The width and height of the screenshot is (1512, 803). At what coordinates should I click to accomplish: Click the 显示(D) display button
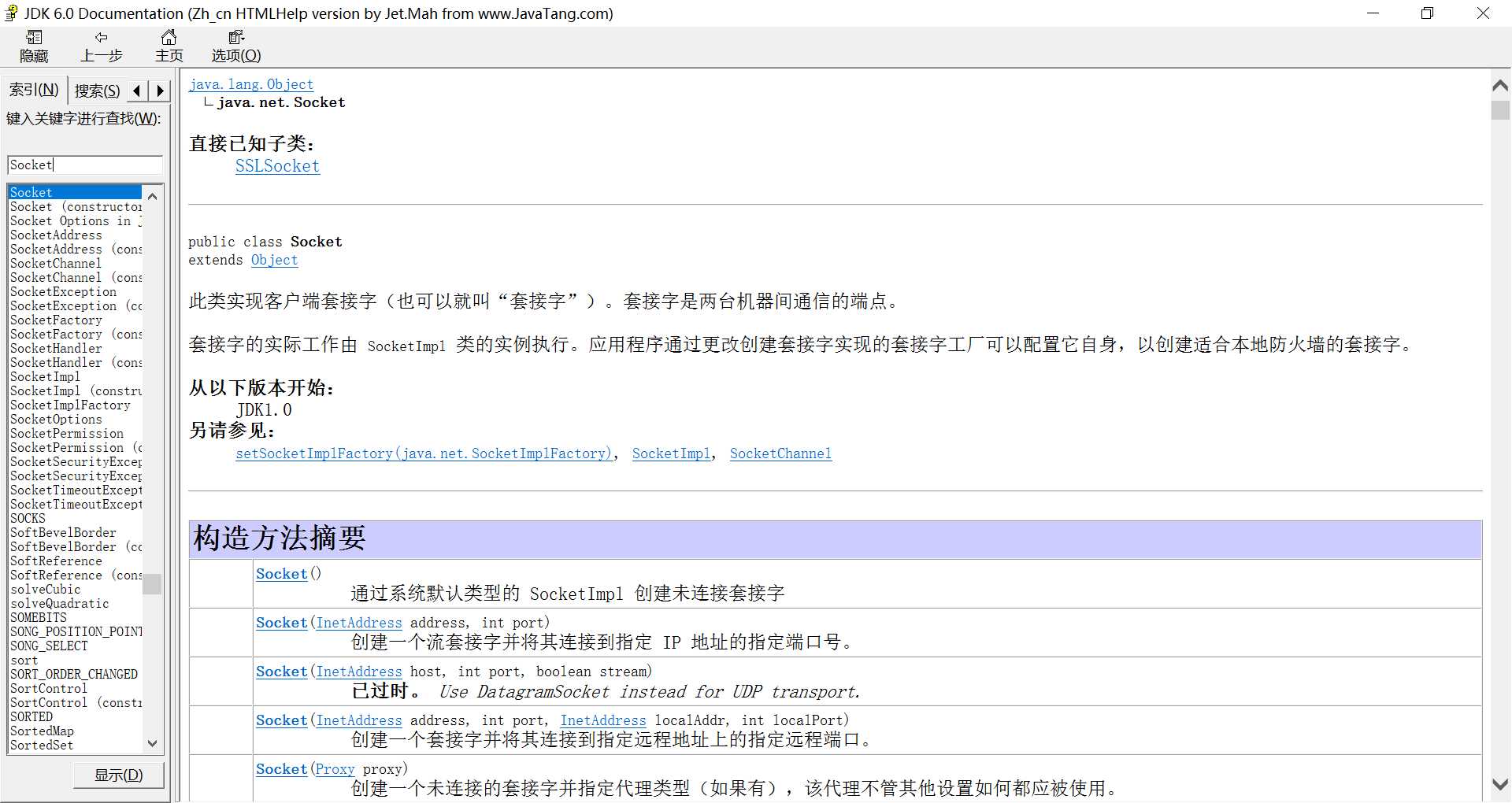pyautogui.click(x=119, y=775)
